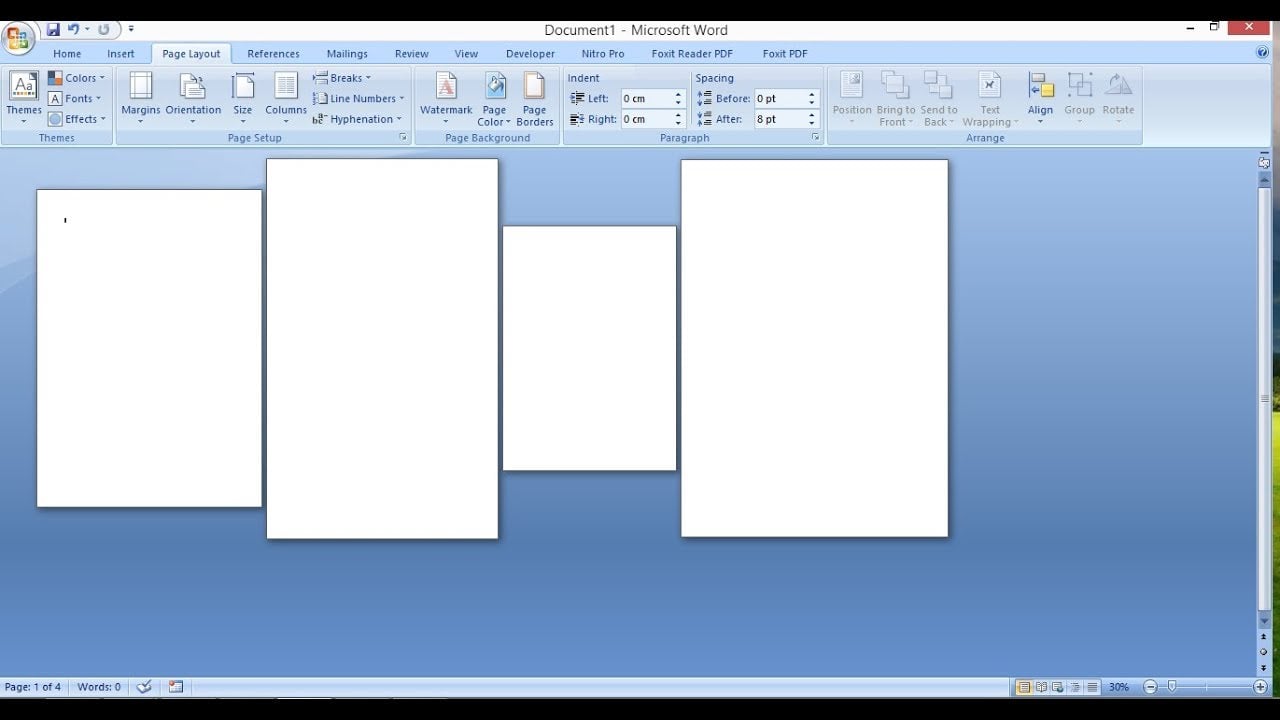Click the Zoom Out minus button
Viewport: 1280px width, 720px height.
tap(1150, 687)
